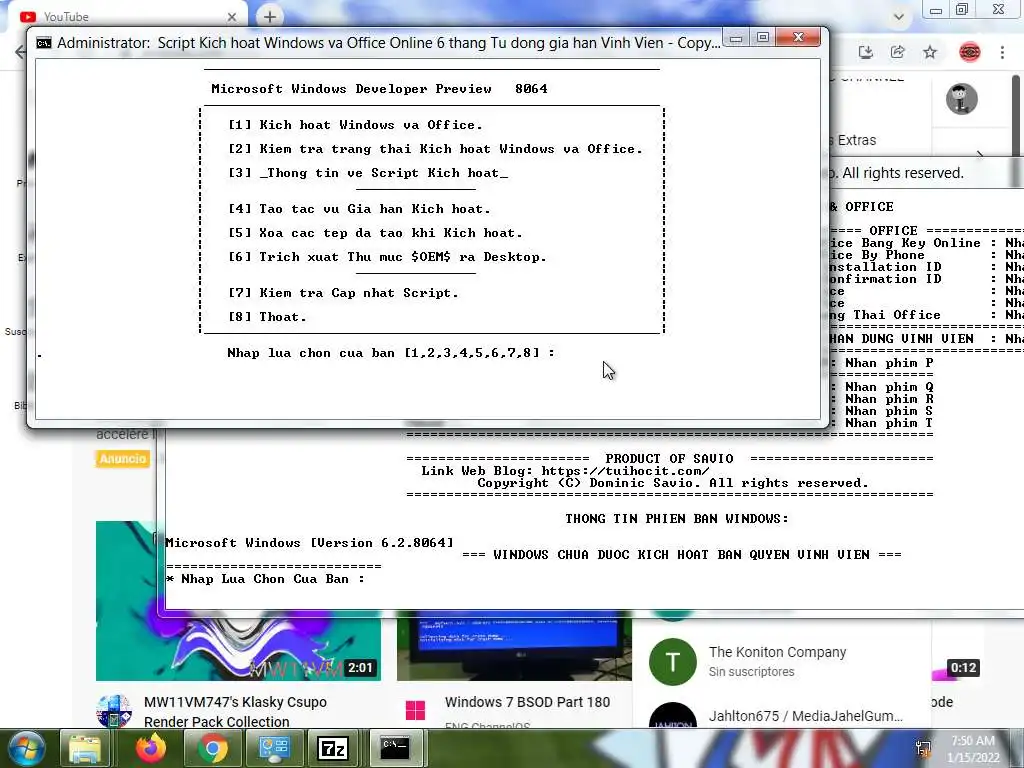Screen dimensions: 1024x768
Task: Open the Chrome three-dot menu
Action: (1002, 52)
